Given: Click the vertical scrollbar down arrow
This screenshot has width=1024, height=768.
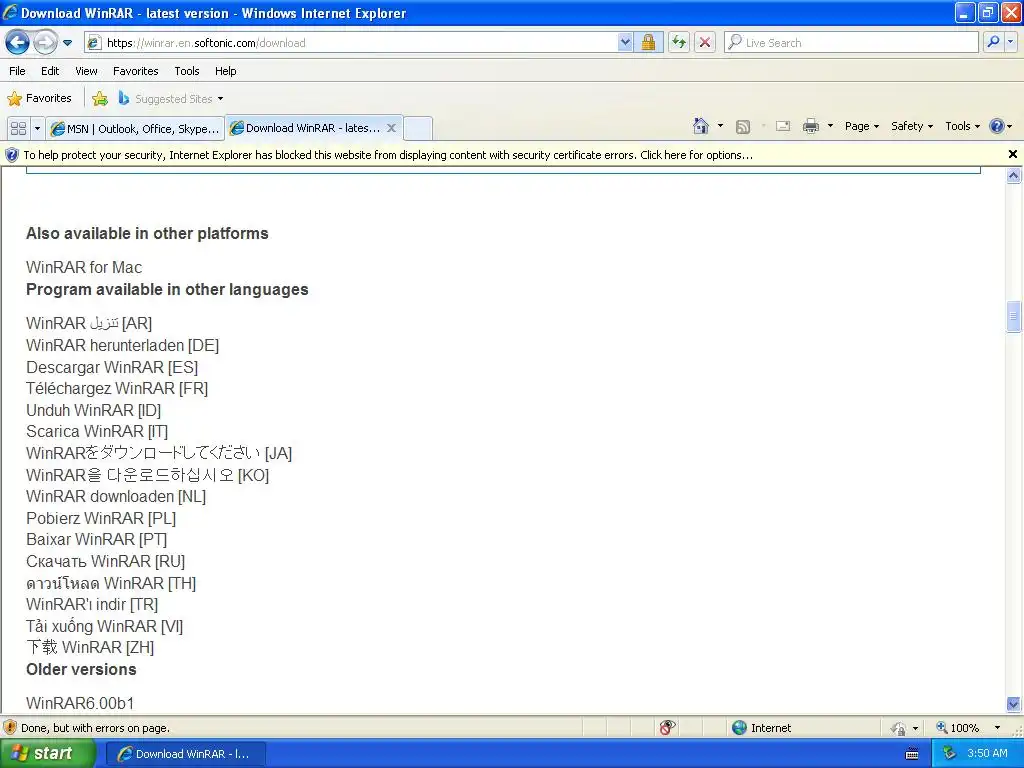Looking at the screenshot, I should (x=1014, y=704).
